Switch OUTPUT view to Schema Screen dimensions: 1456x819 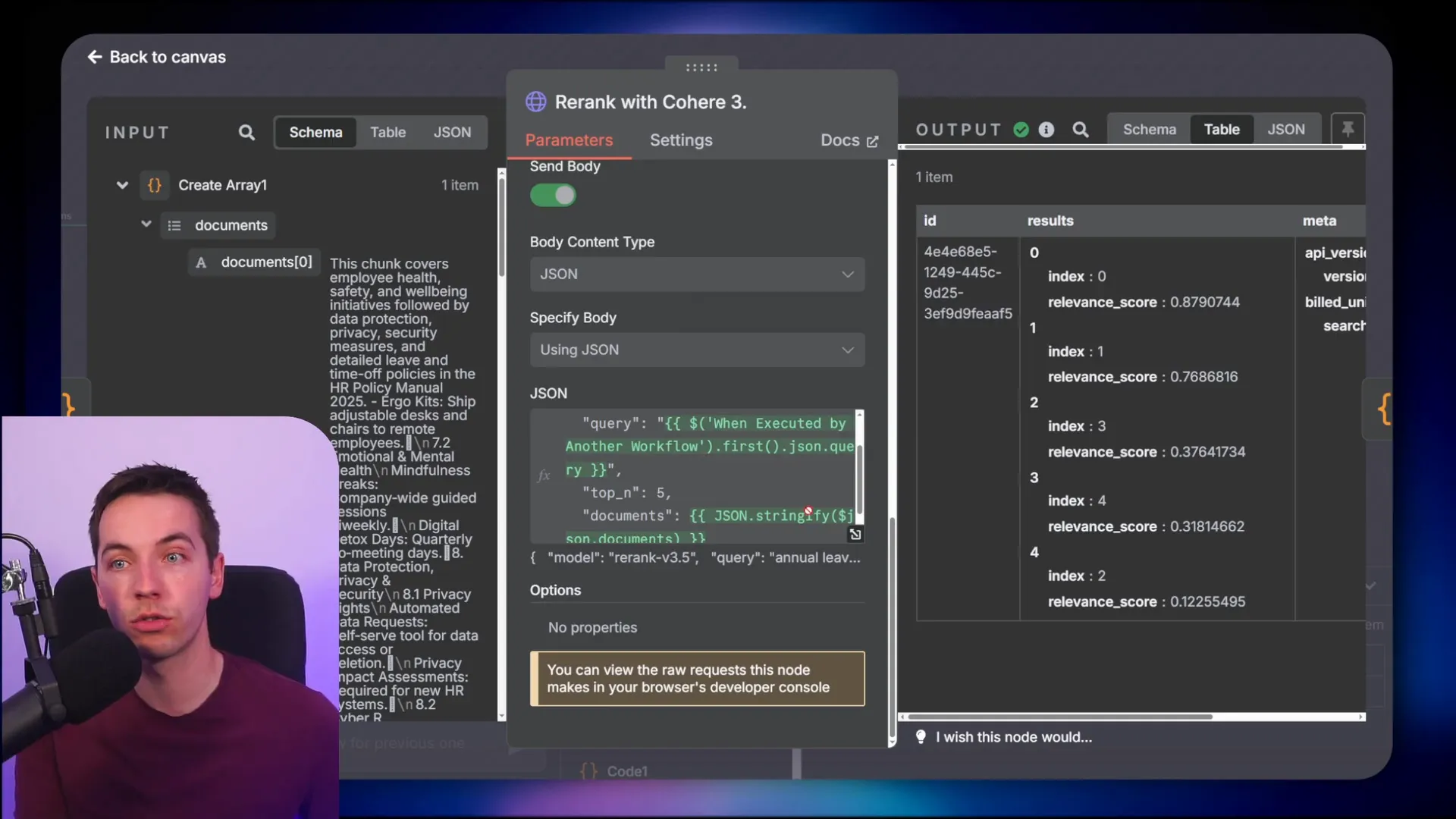pos(1150,130)
